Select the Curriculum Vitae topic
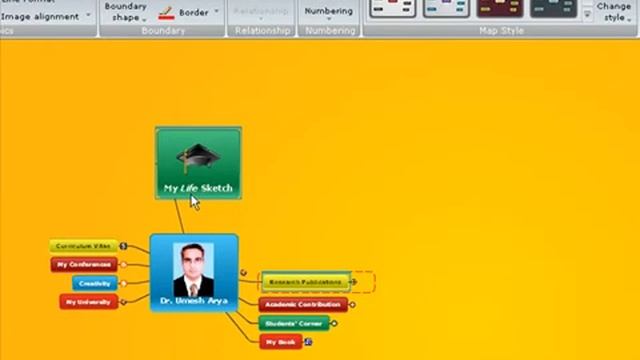 point(83,246)
